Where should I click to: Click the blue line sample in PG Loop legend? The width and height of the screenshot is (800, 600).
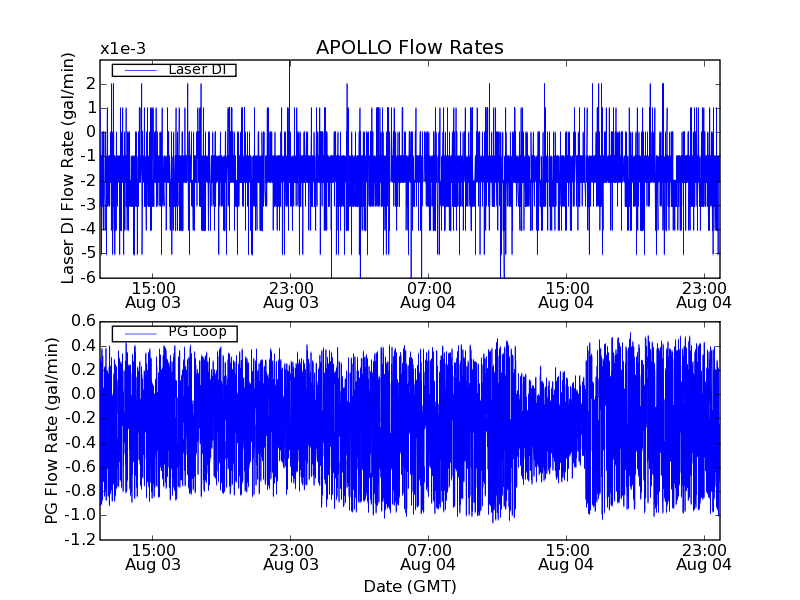138,332
